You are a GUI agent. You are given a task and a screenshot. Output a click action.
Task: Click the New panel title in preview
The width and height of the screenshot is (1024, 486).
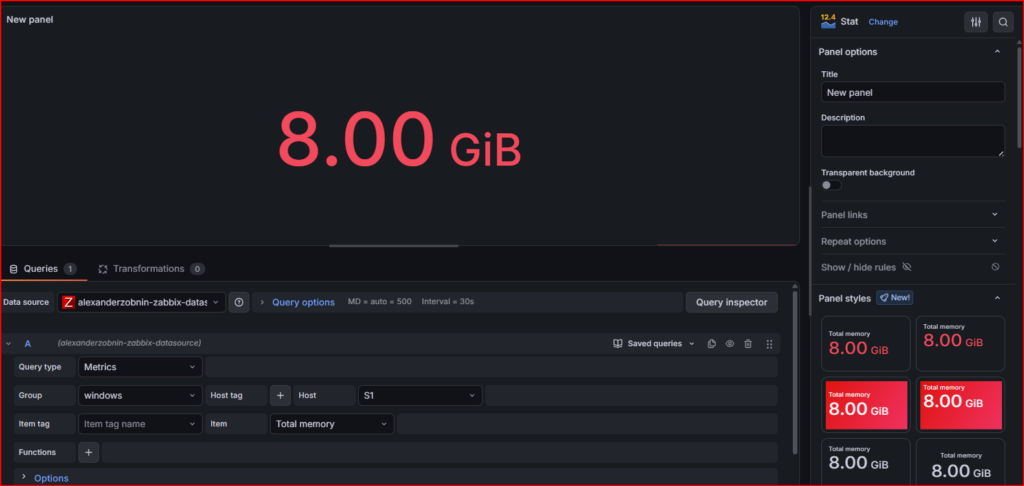(30, 20)
